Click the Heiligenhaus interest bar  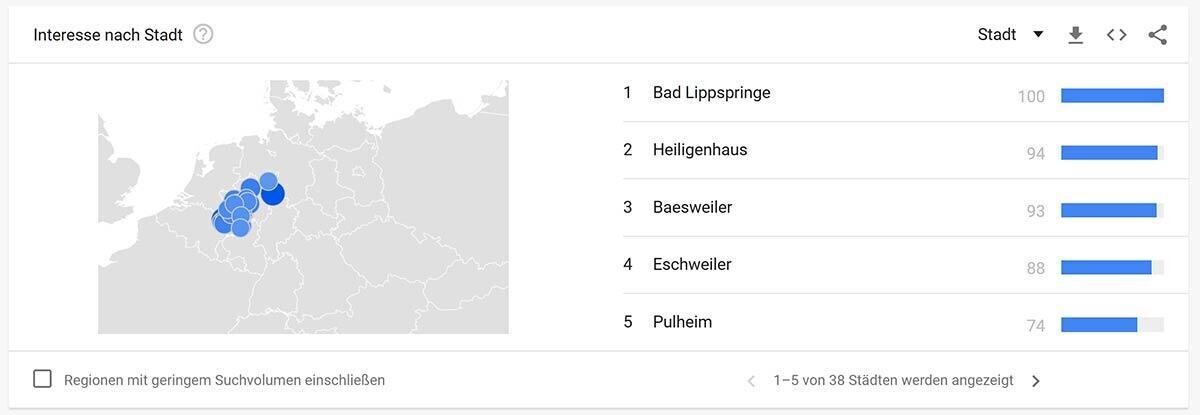tap(1109, 153)
